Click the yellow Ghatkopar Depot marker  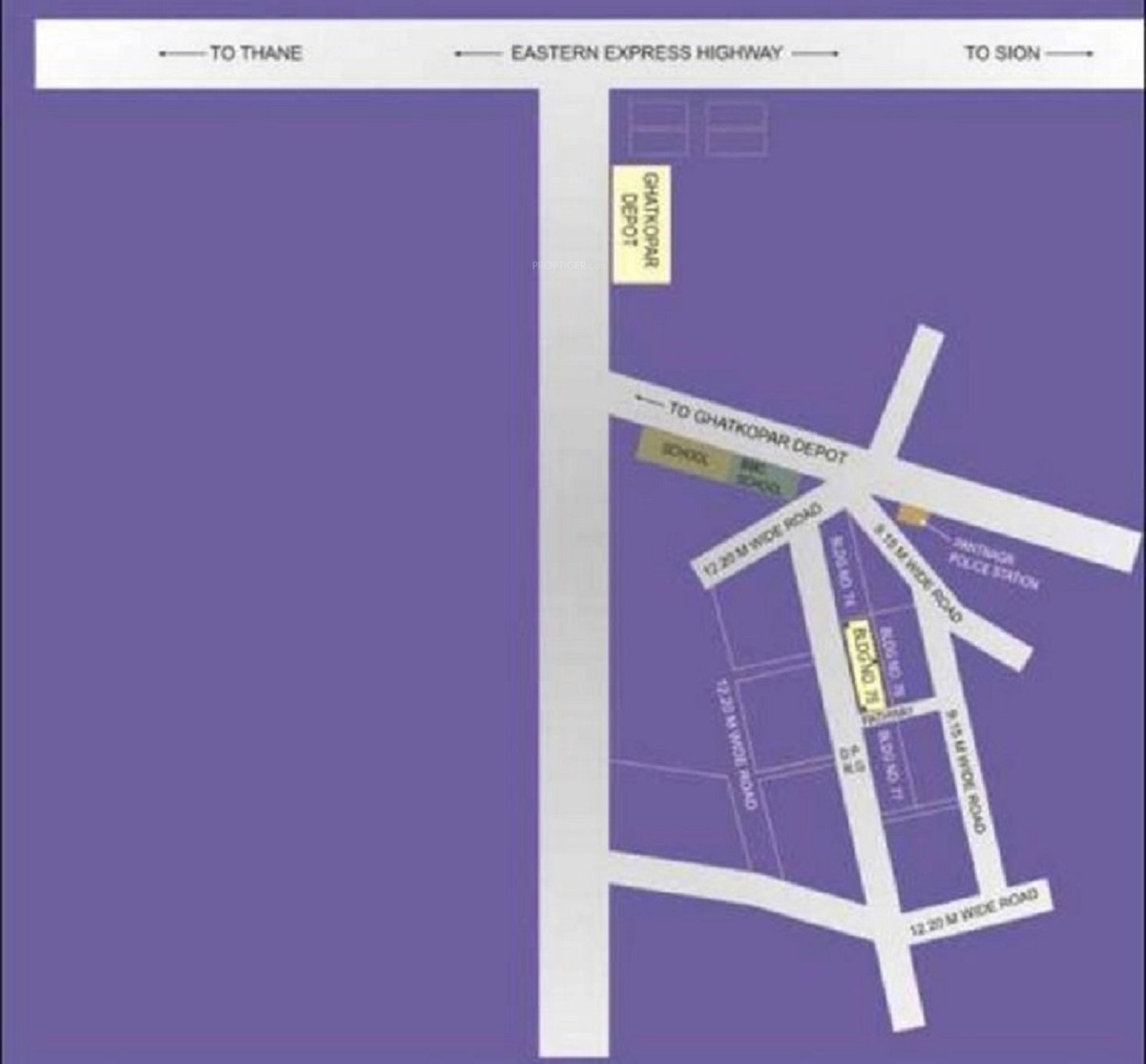tap(641, 225)
